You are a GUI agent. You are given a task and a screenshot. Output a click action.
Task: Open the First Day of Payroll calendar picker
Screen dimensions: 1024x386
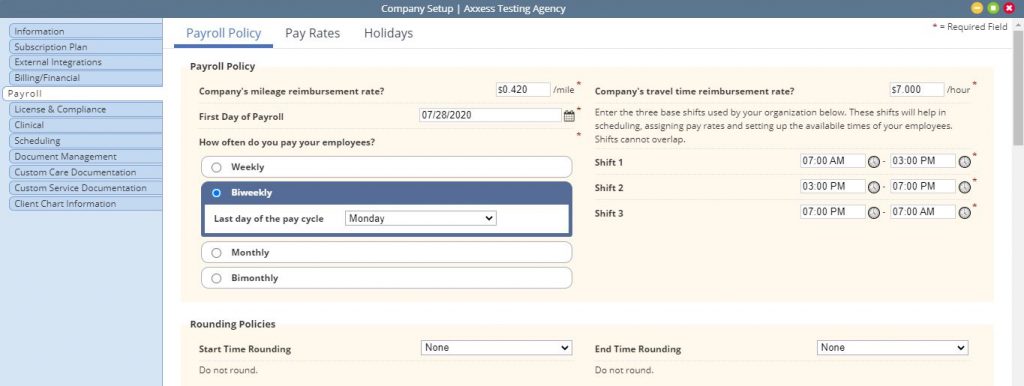tap(569, 116)
